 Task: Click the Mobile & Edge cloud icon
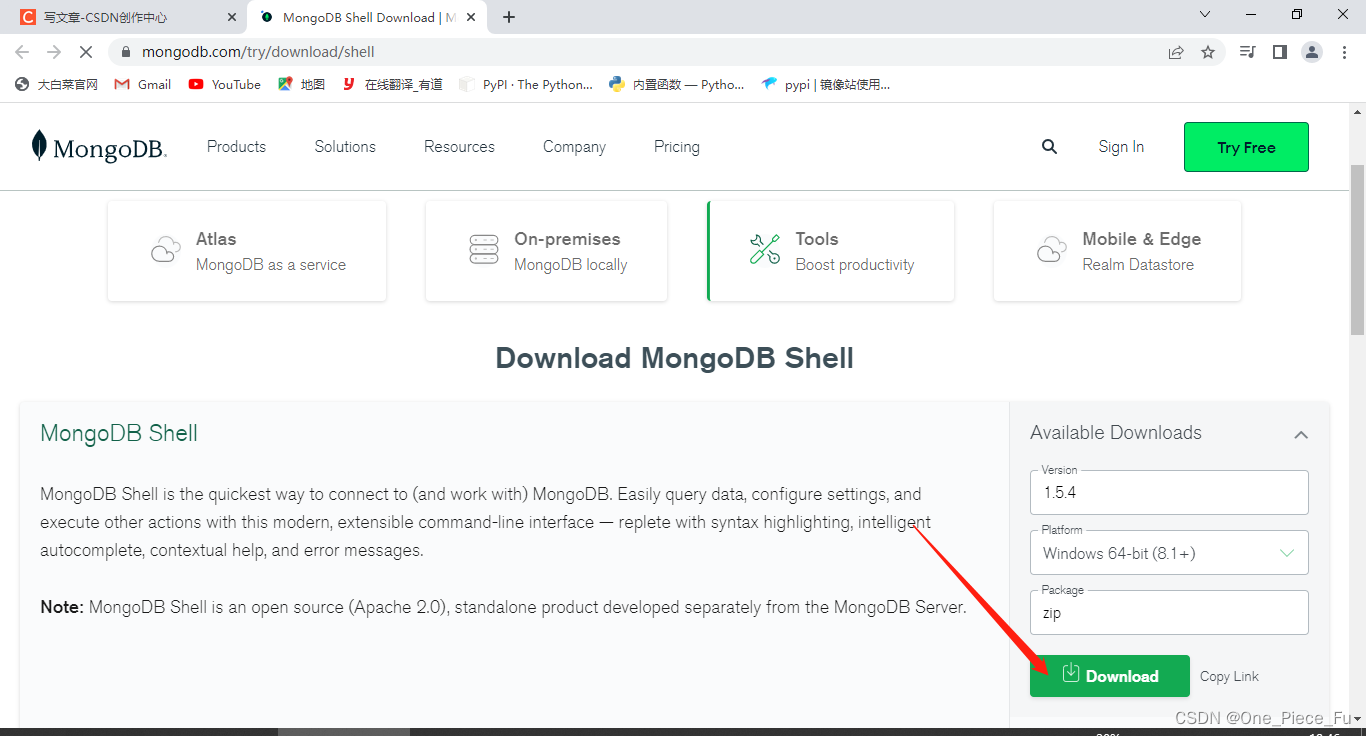[x=1052, y=250]
